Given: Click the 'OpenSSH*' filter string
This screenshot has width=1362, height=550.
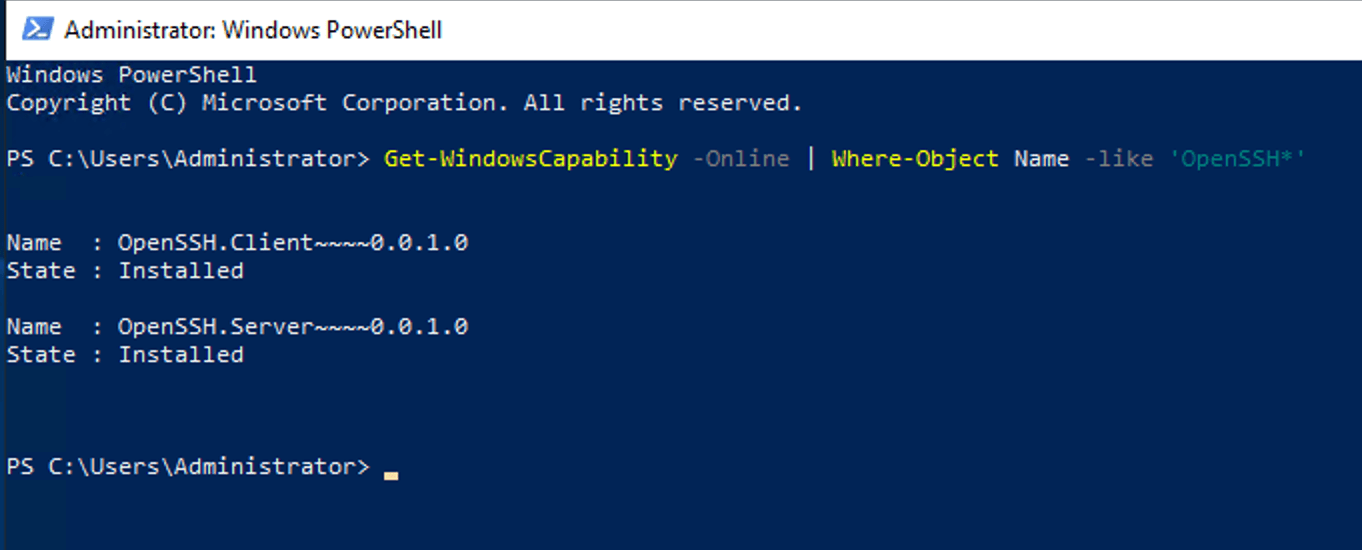Looking at the screenshot, I should 1237,159.
